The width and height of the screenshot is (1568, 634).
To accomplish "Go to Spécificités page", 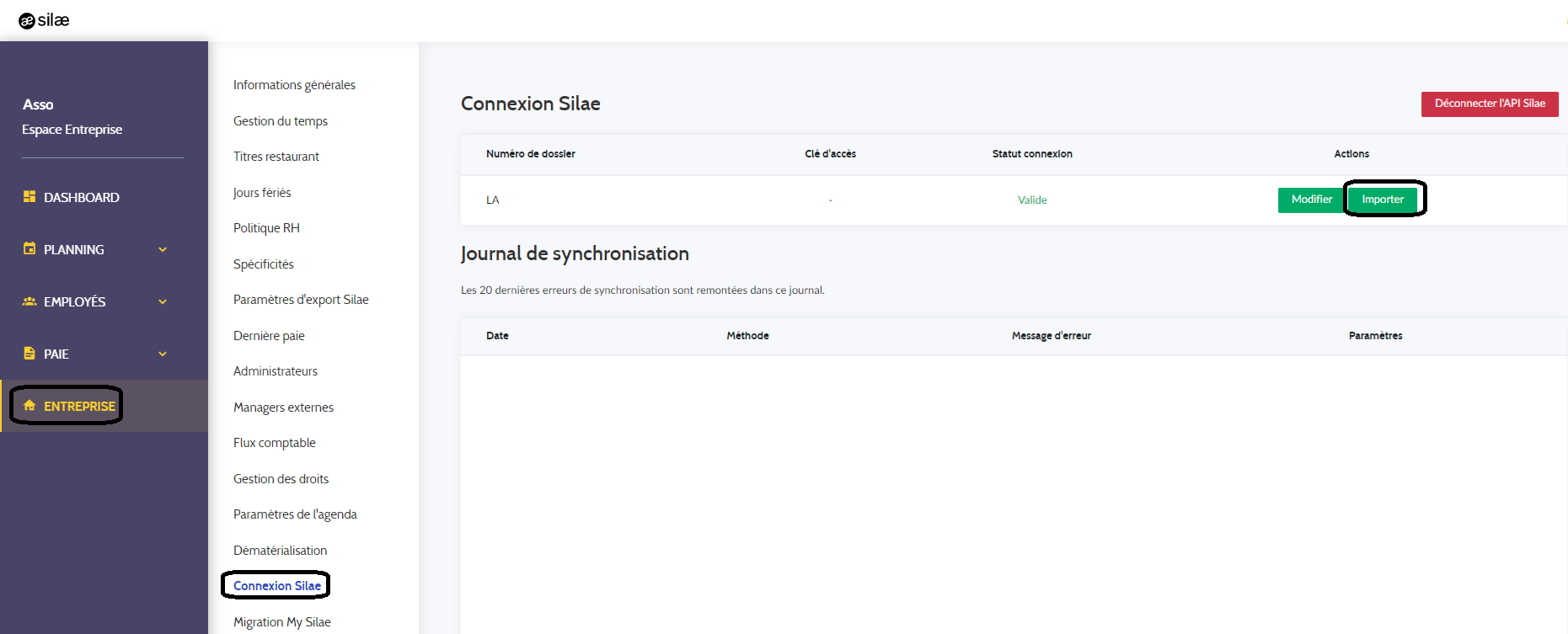I will tap(264, 264).
